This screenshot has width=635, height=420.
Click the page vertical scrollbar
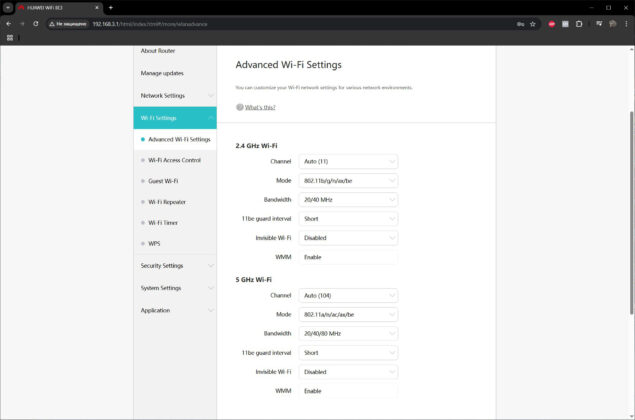coord(631,213)
